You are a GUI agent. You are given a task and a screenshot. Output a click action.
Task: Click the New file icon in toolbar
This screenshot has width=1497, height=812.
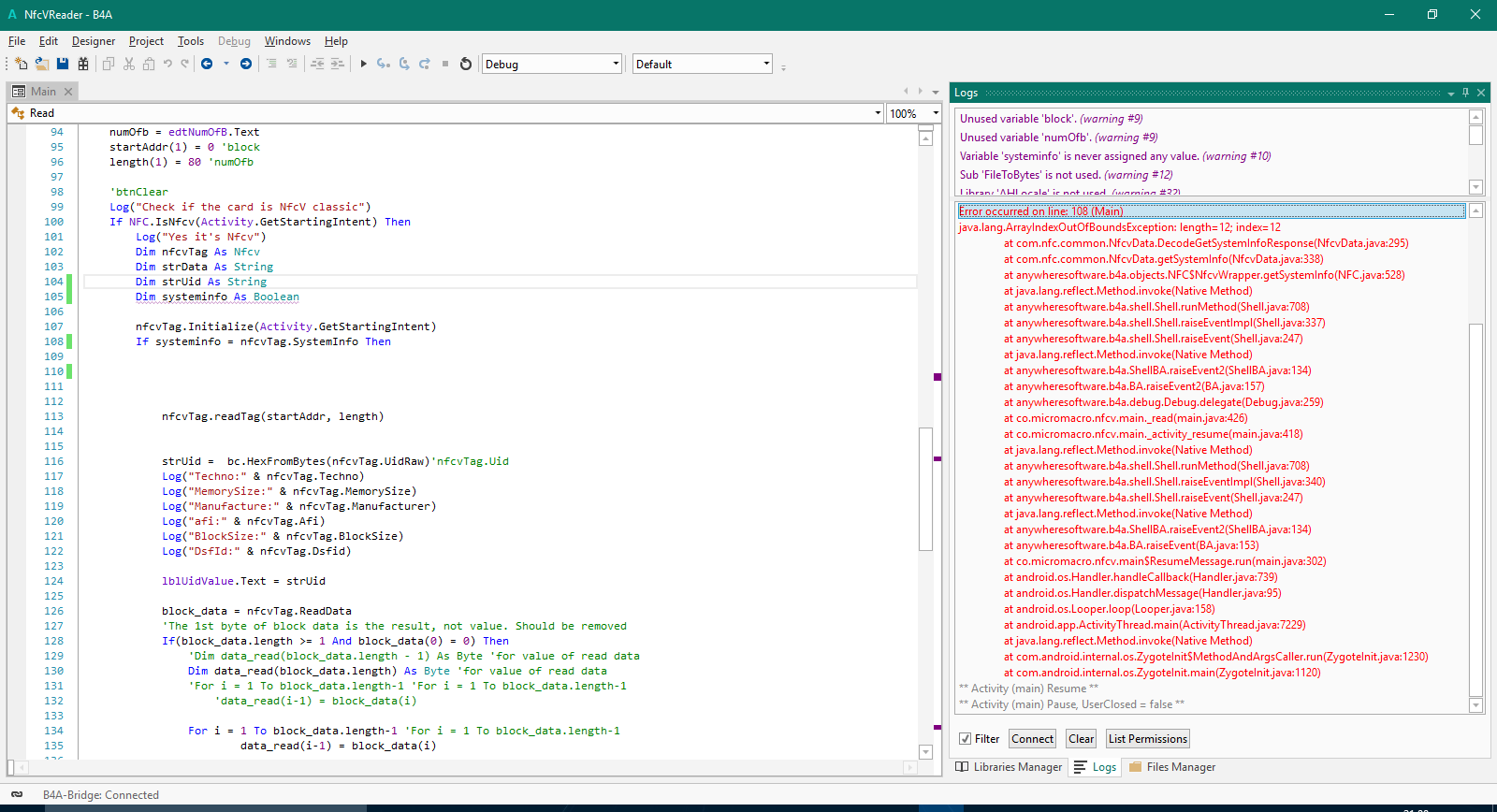click(21, 64)
